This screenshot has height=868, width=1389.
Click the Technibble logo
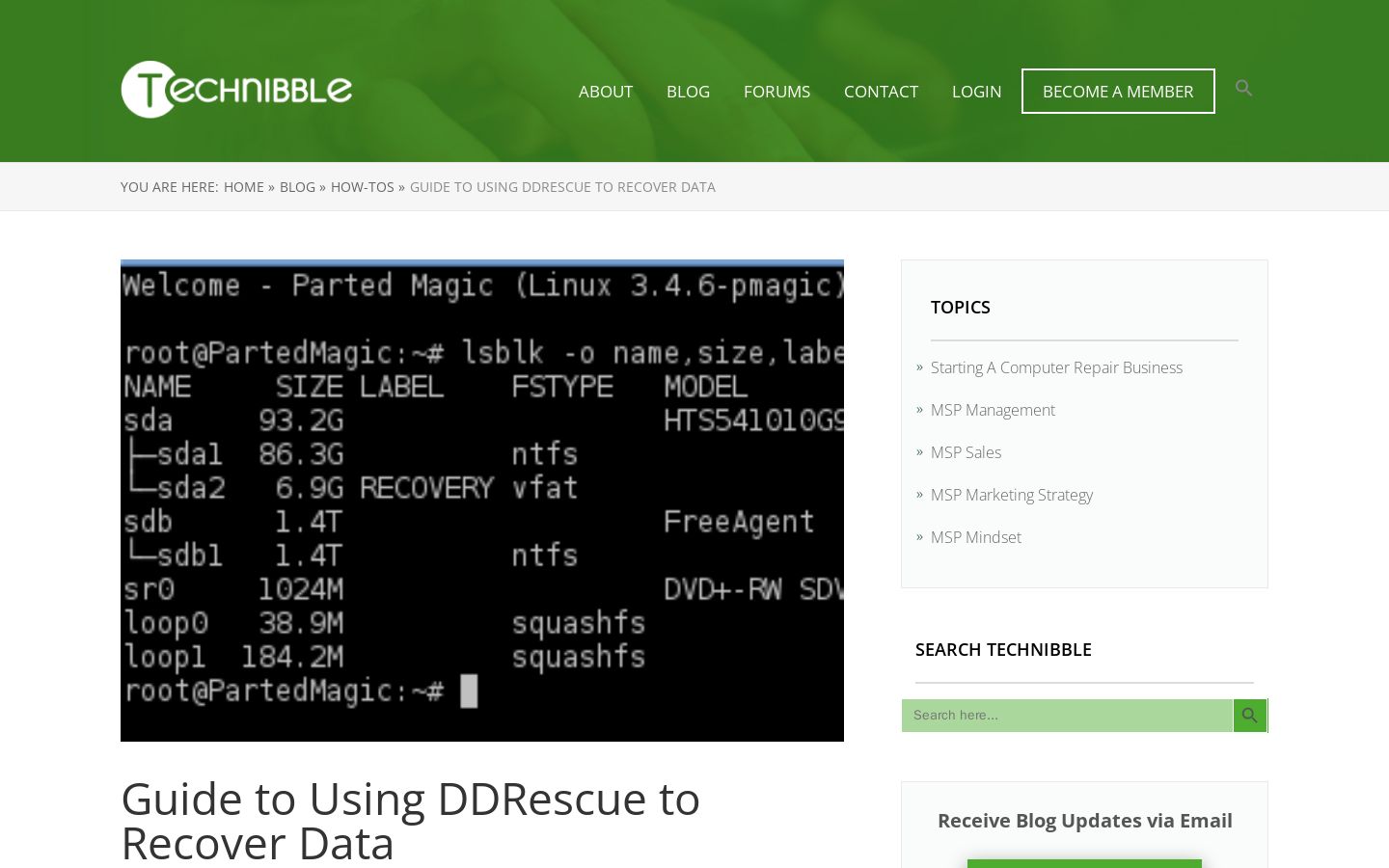[x=236, y=90]
